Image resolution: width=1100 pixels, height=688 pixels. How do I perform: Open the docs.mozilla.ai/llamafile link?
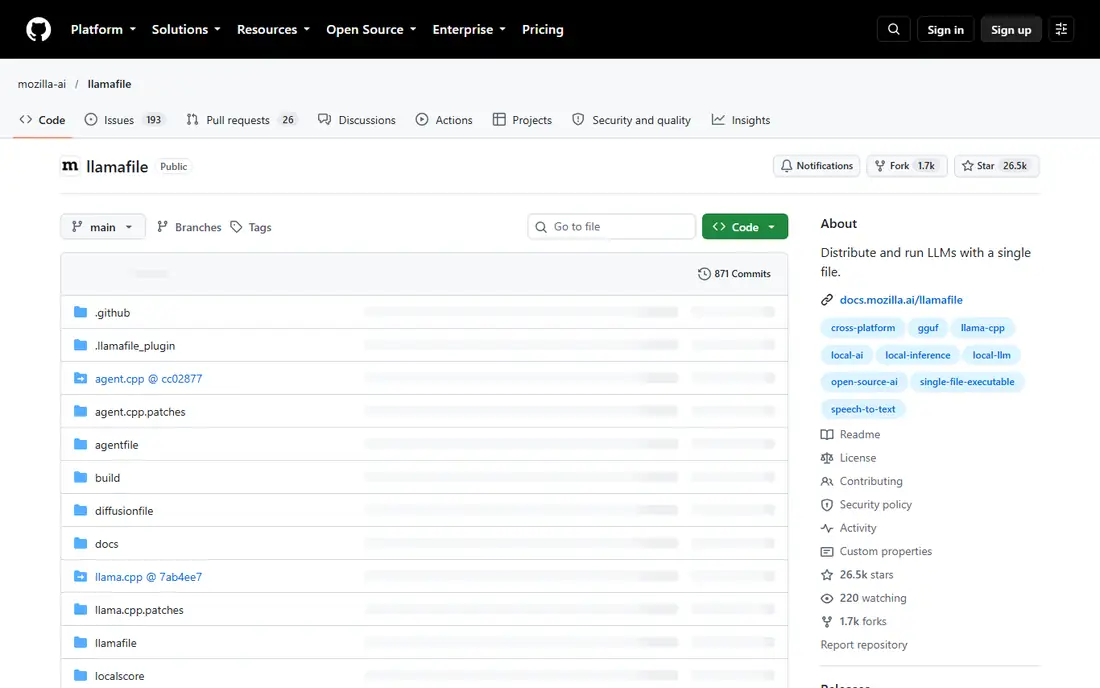(x=901, y=299)
